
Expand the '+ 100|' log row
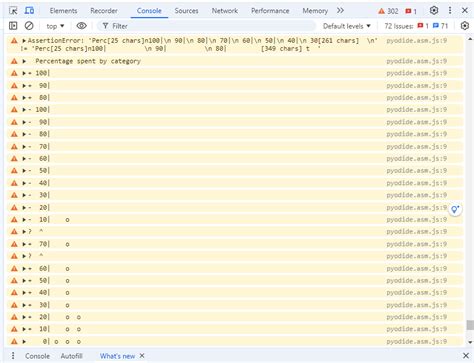point(24,73)
